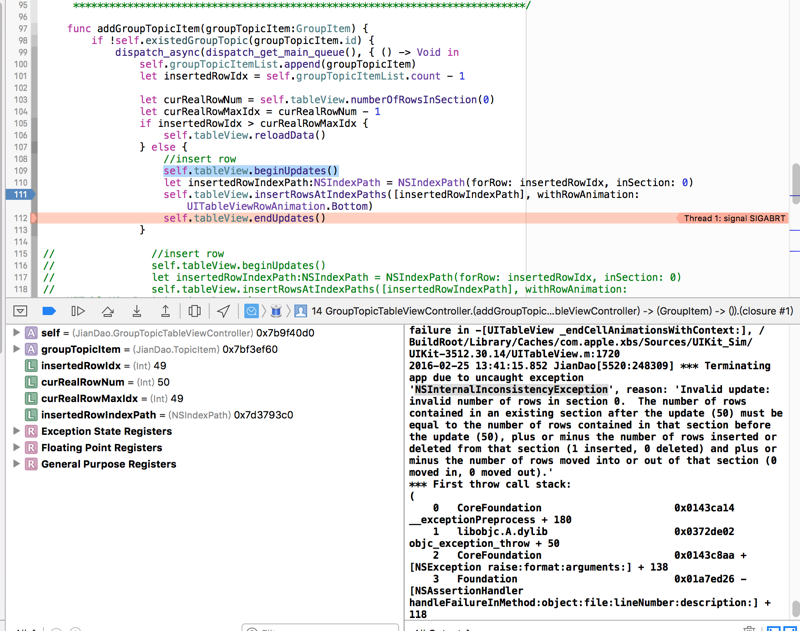This screenshot has height=631, width=800.
Task: Expand the groupTopicItem variable
Action: pyautogui.click(x=16, y=349)
